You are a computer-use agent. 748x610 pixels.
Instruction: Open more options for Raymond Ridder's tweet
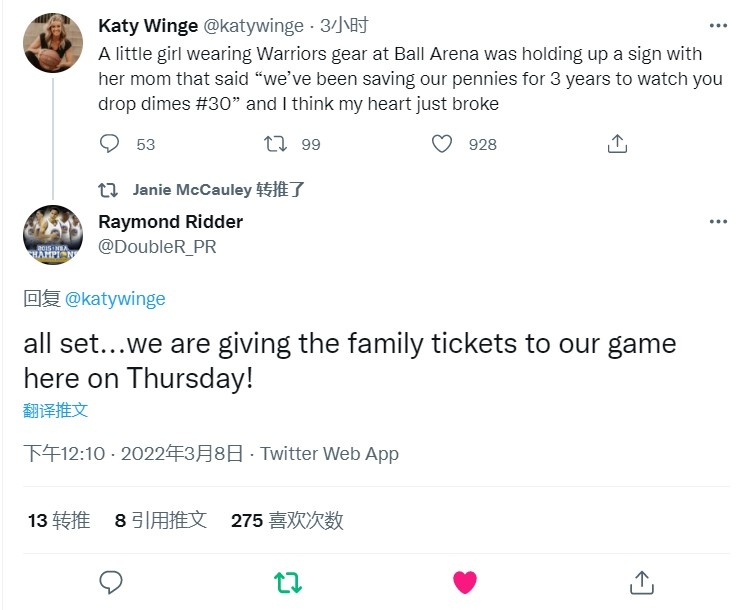pyautogui.click(x=718, y=221)
